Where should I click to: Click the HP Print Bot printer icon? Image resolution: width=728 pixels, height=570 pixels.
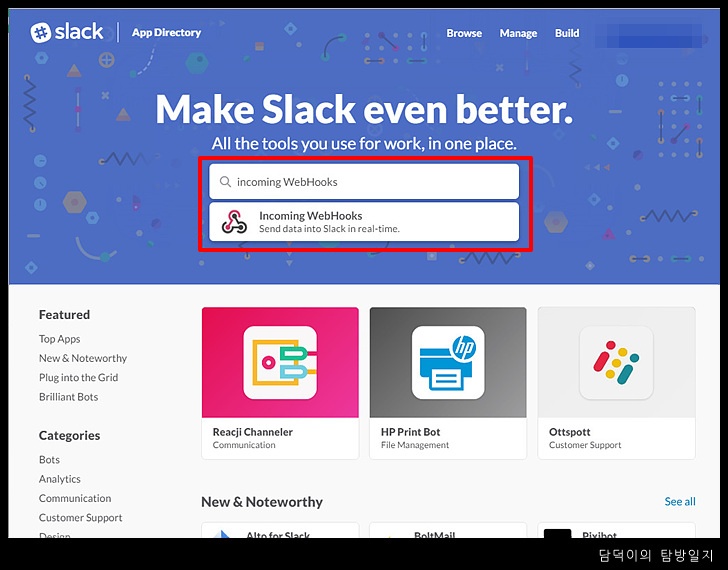click(x=448, y=363)
